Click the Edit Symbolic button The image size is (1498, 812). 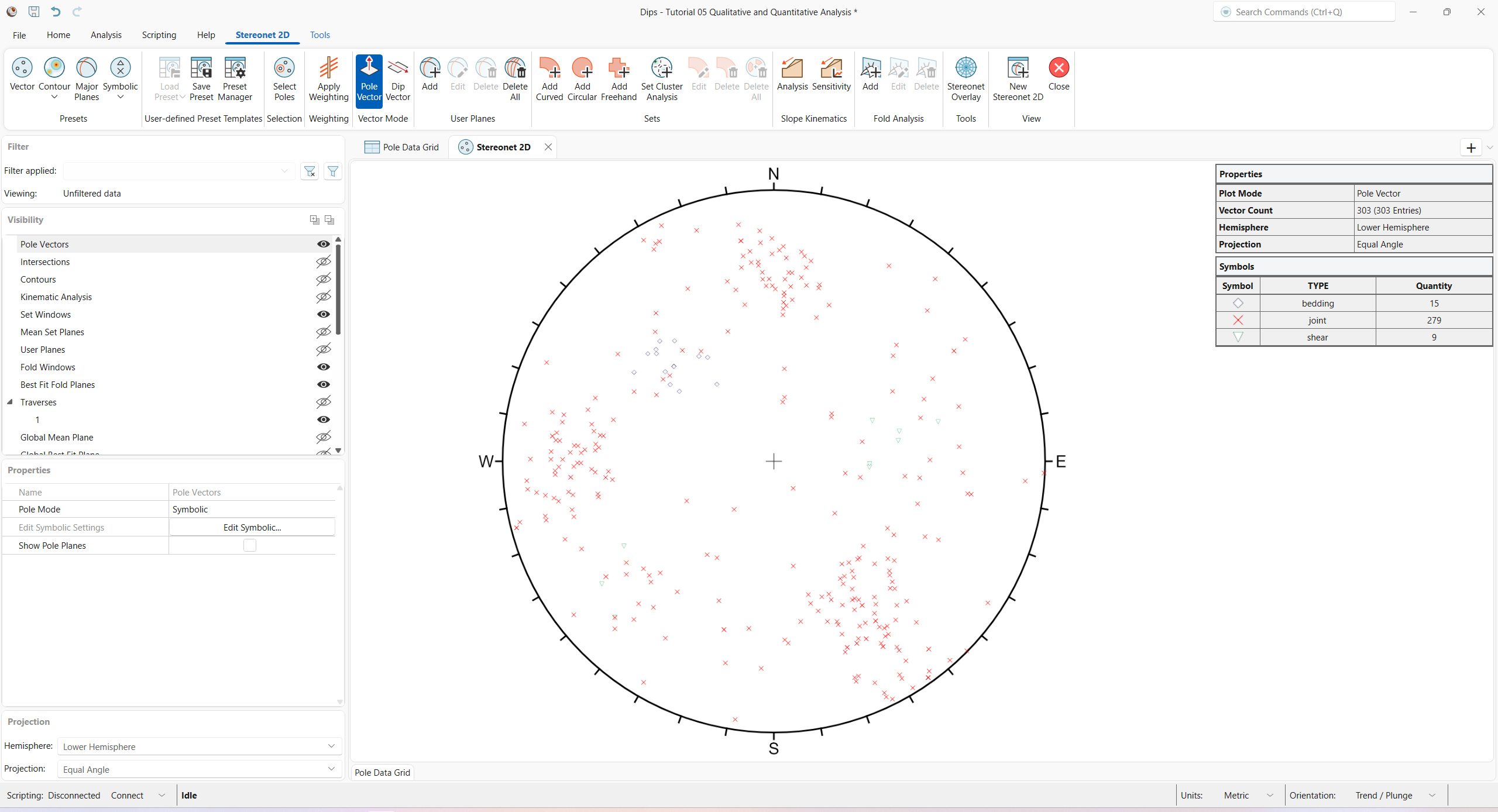pos(252,527)
